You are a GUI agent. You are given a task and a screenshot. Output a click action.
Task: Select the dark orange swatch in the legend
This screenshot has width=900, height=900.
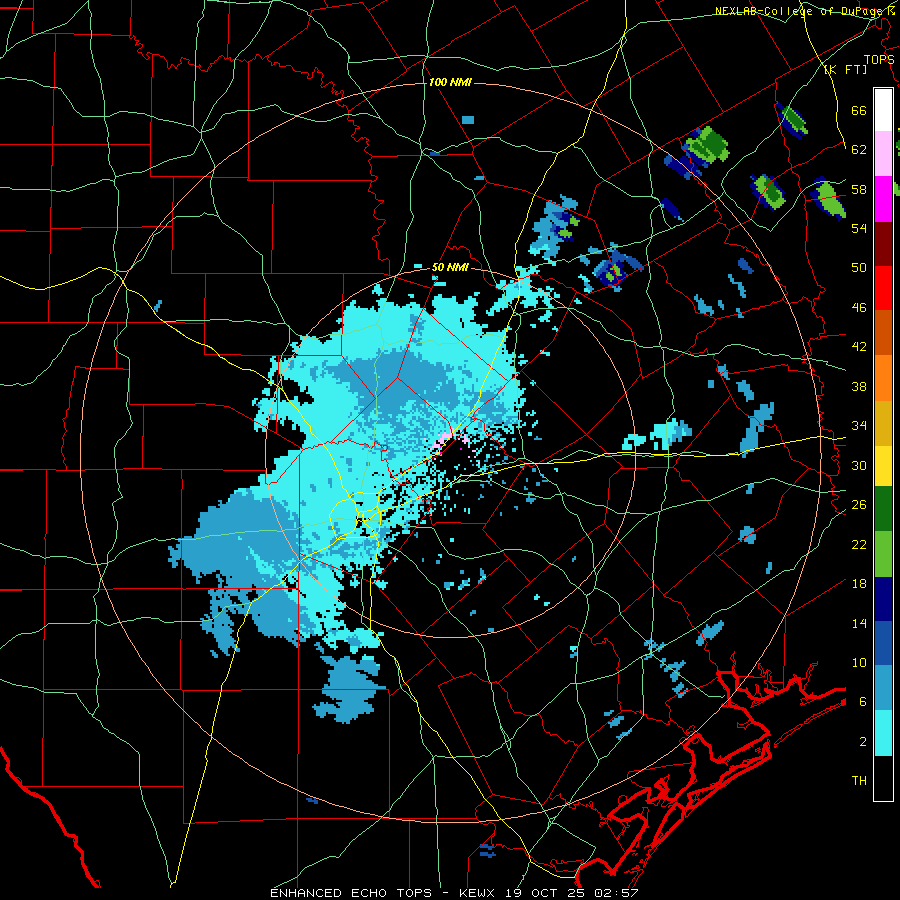click(883, 333)
